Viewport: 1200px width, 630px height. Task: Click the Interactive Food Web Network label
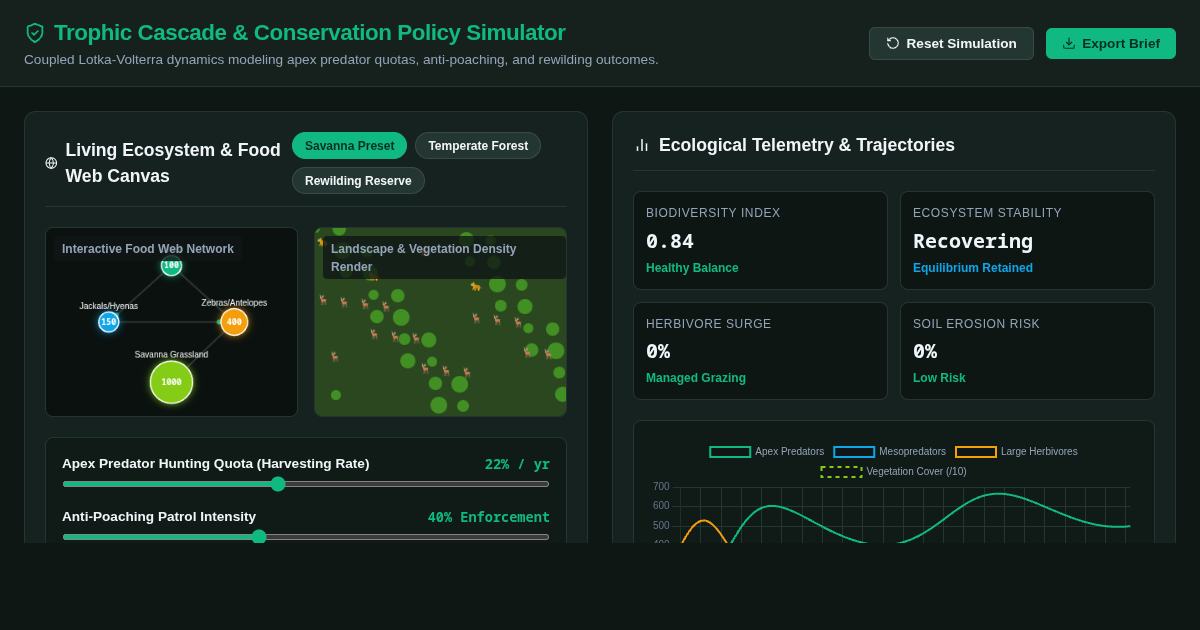click(148, 249)
